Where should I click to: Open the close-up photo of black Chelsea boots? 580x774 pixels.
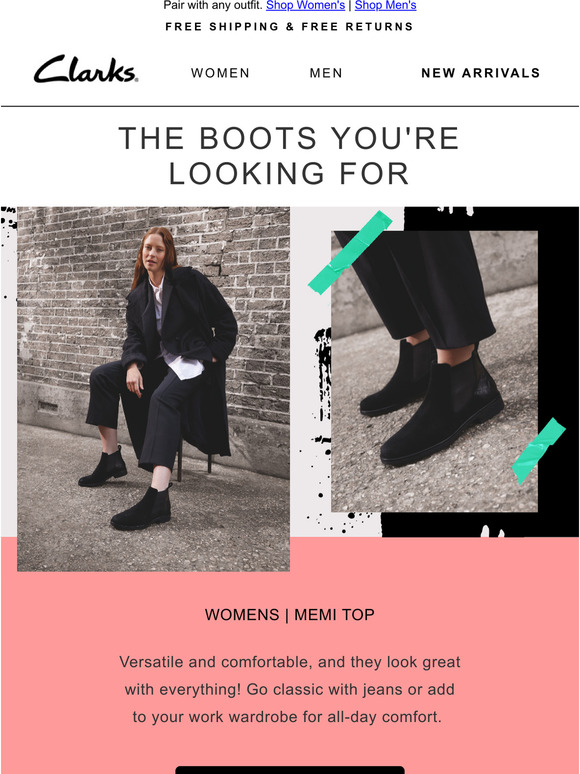pos(434,371)
